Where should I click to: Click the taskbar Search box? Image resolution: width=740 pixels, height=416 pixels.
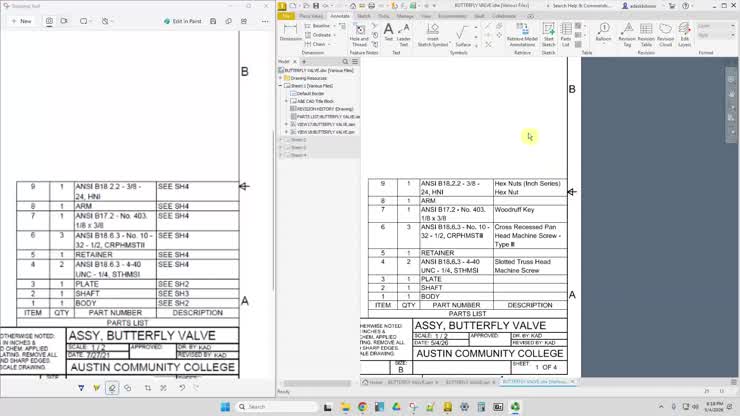(x=277, y=407)
